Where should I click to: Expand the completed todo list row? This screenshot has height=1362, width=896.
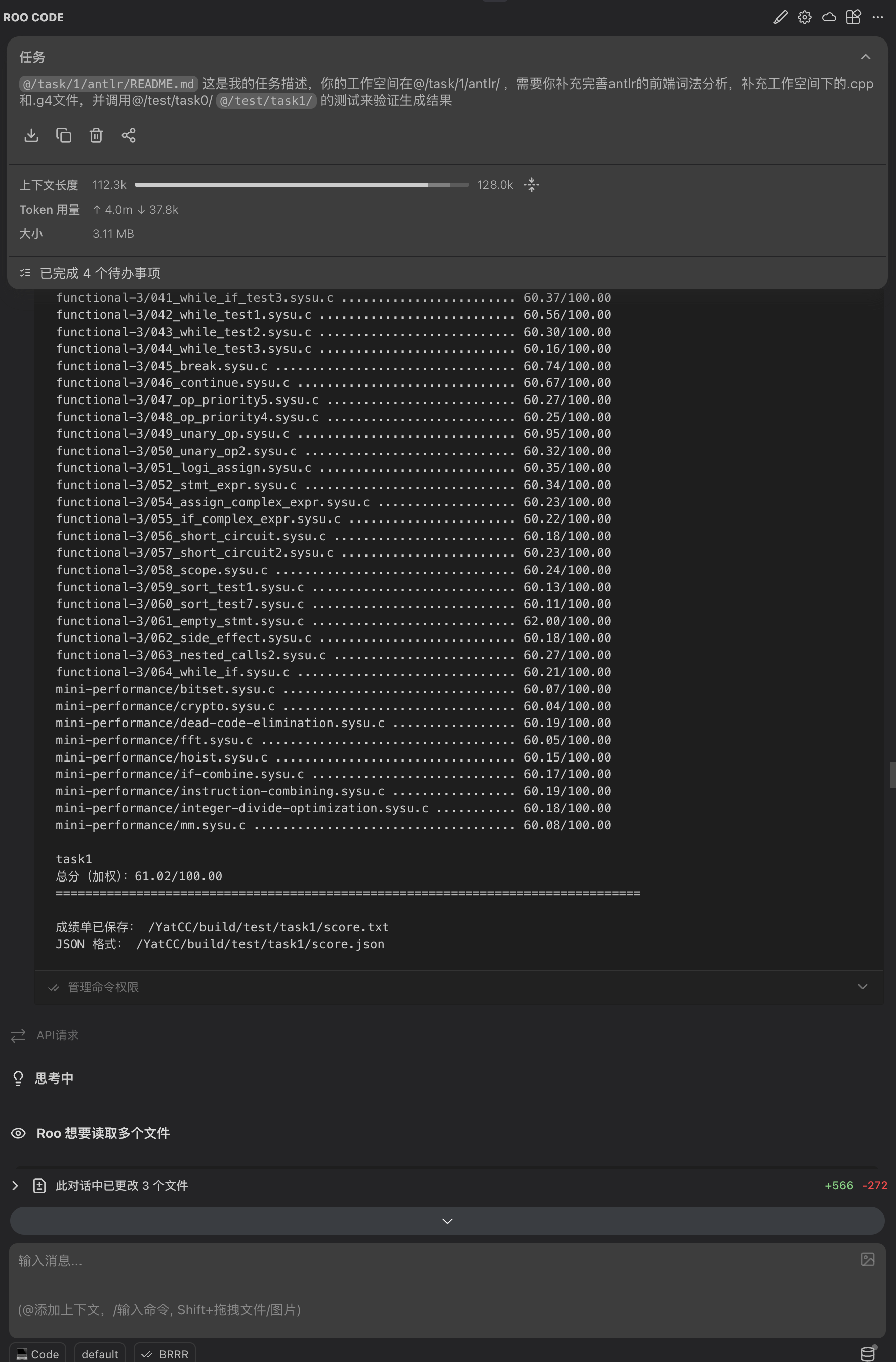100,273
